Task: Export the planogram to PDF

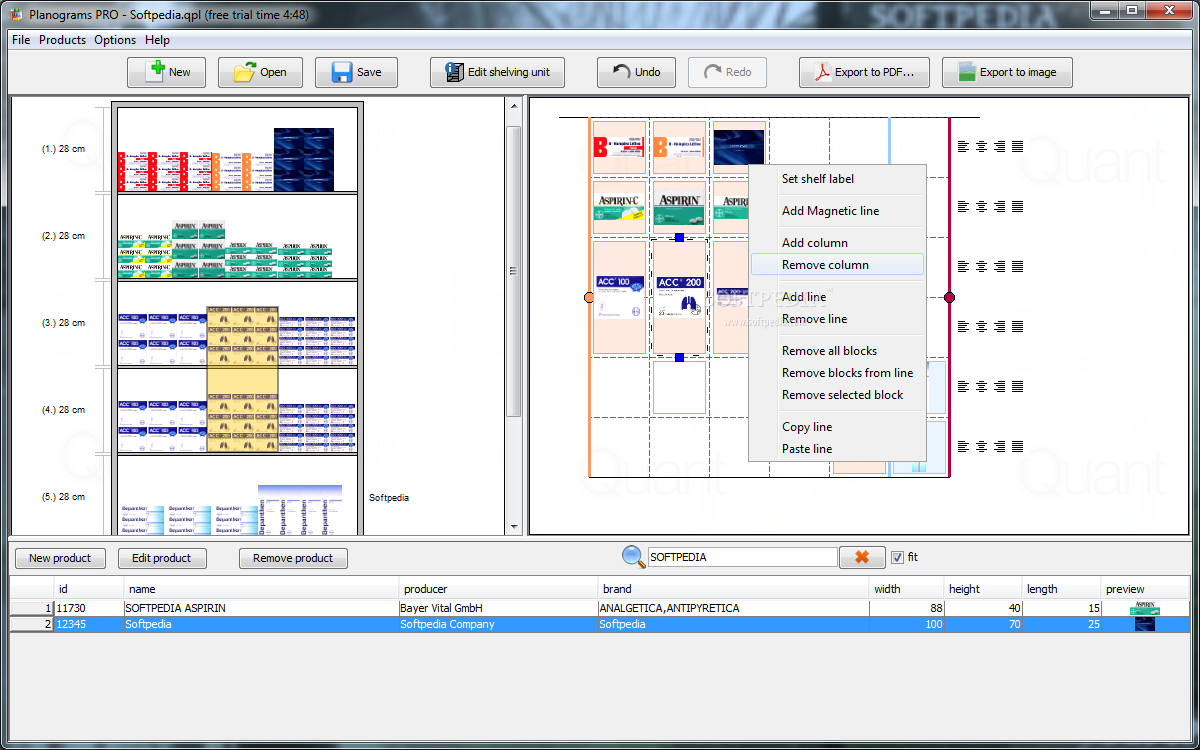Action: click(x=864, y=72)
